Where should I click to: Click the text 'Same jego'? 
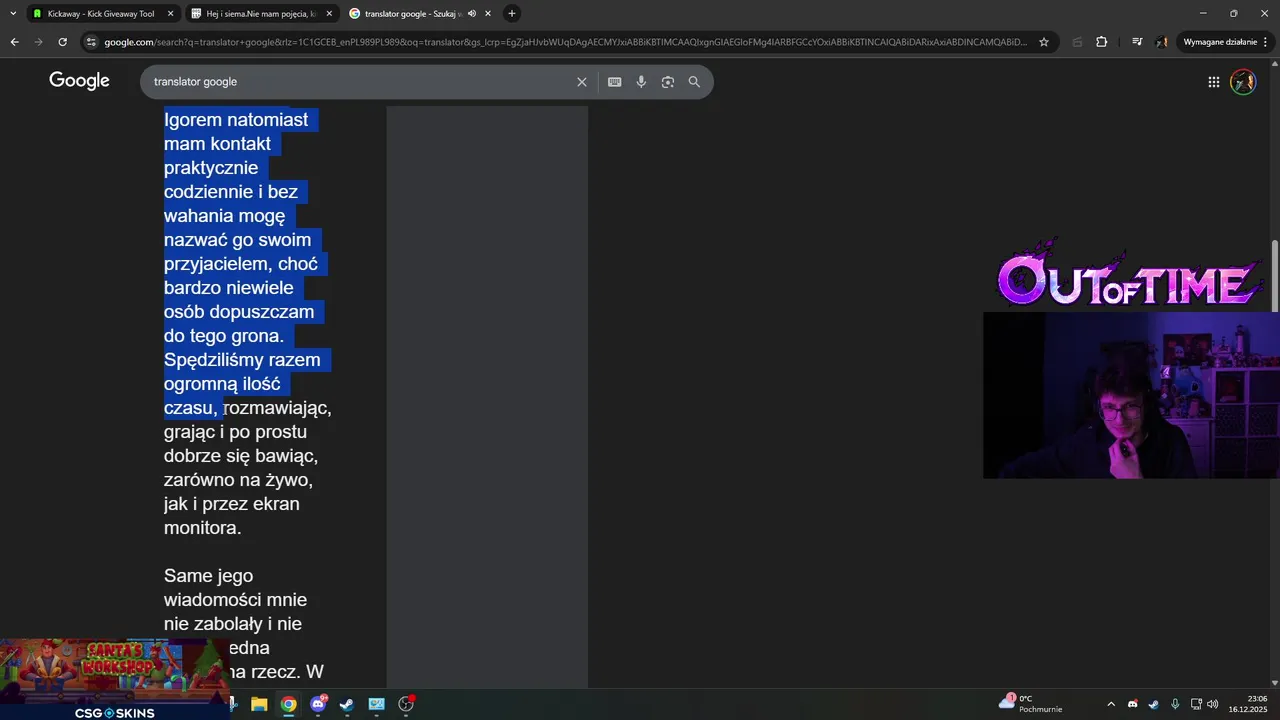click(208, 576)
